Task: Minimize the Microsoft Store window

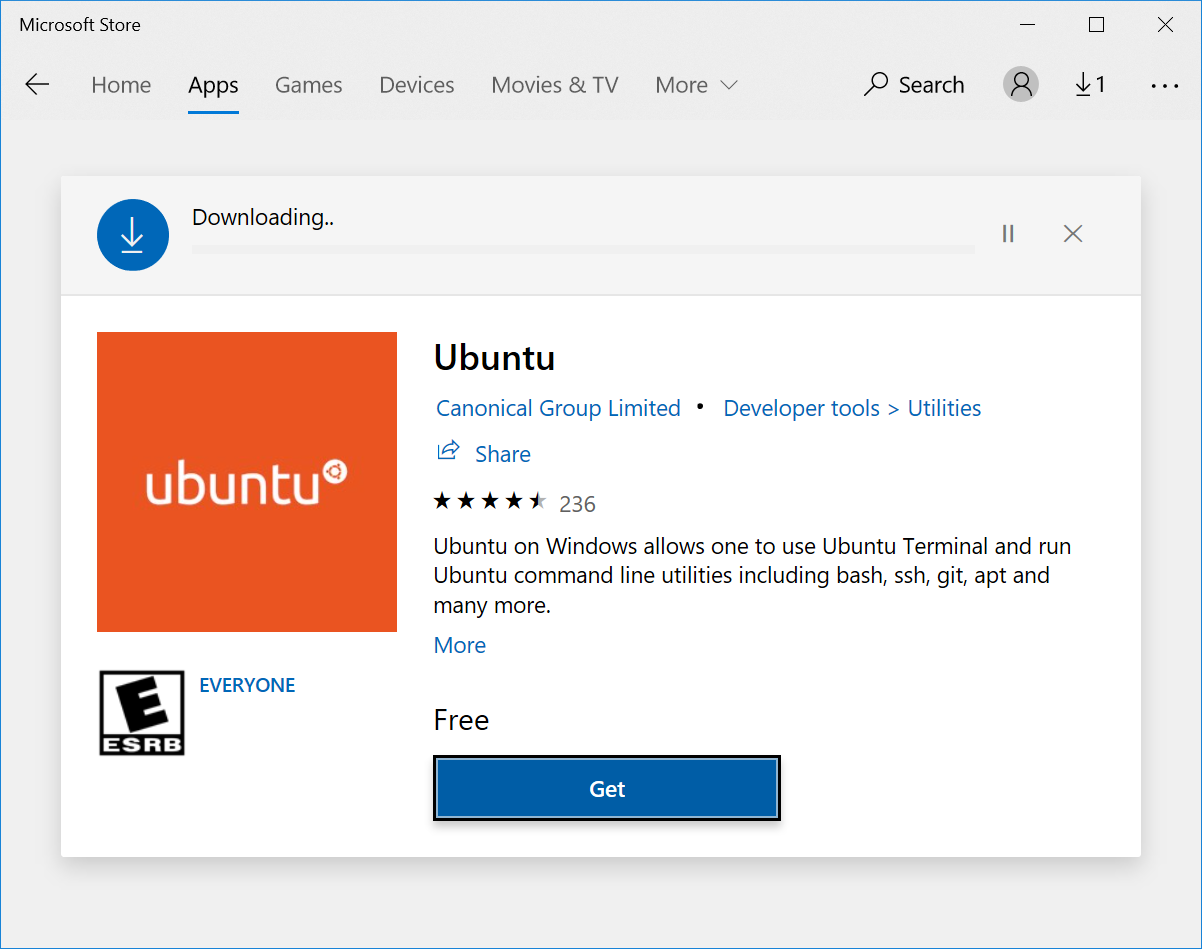Action: [1028, 25]
